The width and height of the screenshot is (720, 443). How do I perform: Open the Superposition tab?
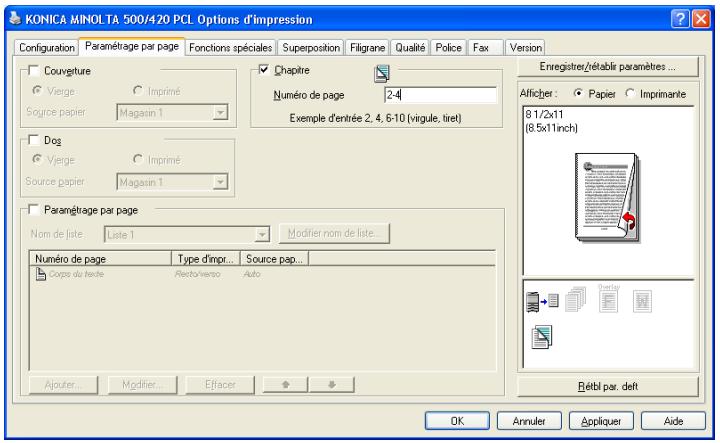coord(311,48)
